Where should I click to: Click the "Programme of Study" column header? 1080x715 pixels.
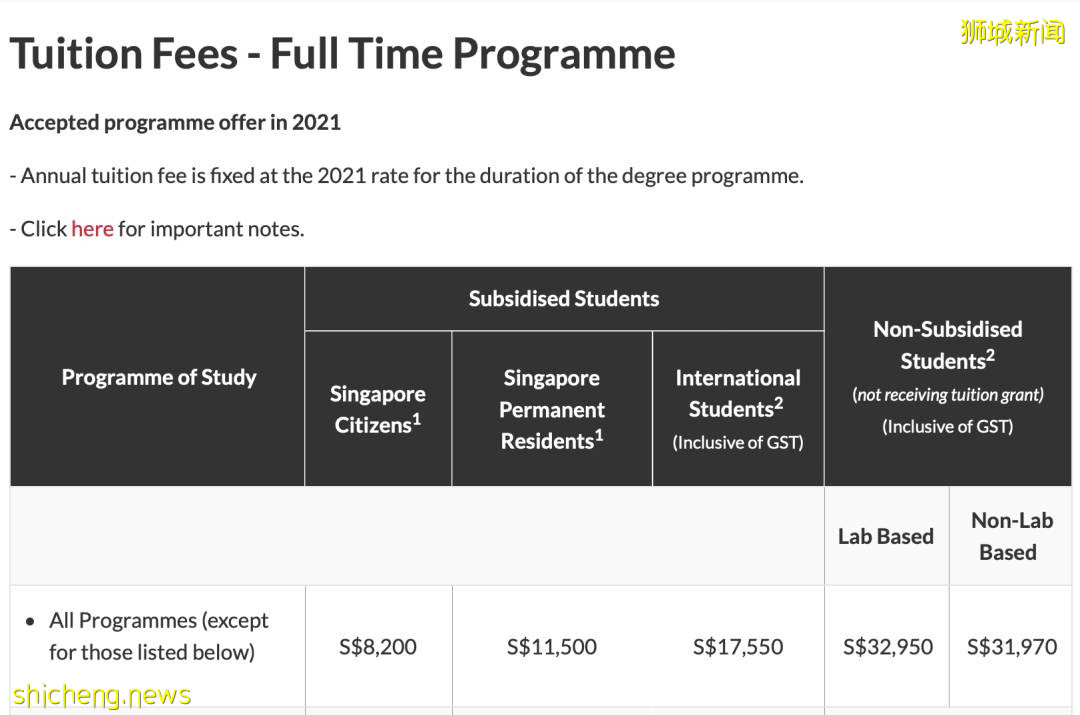coord(159,378)
